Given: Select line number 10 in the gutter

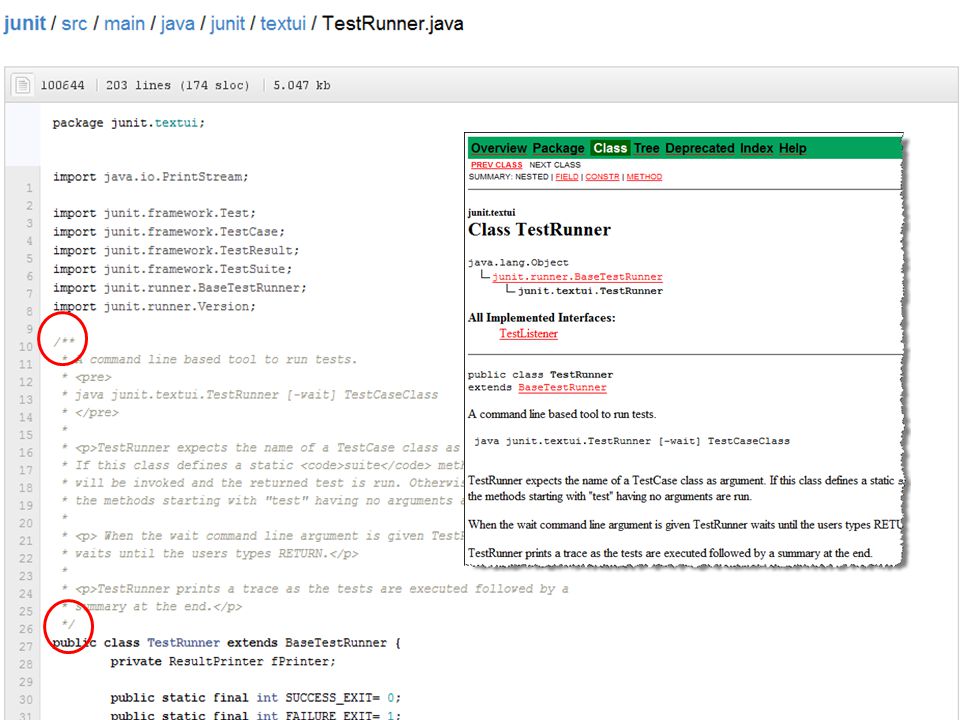Looking at the screenshot, I should click(25, 347).
